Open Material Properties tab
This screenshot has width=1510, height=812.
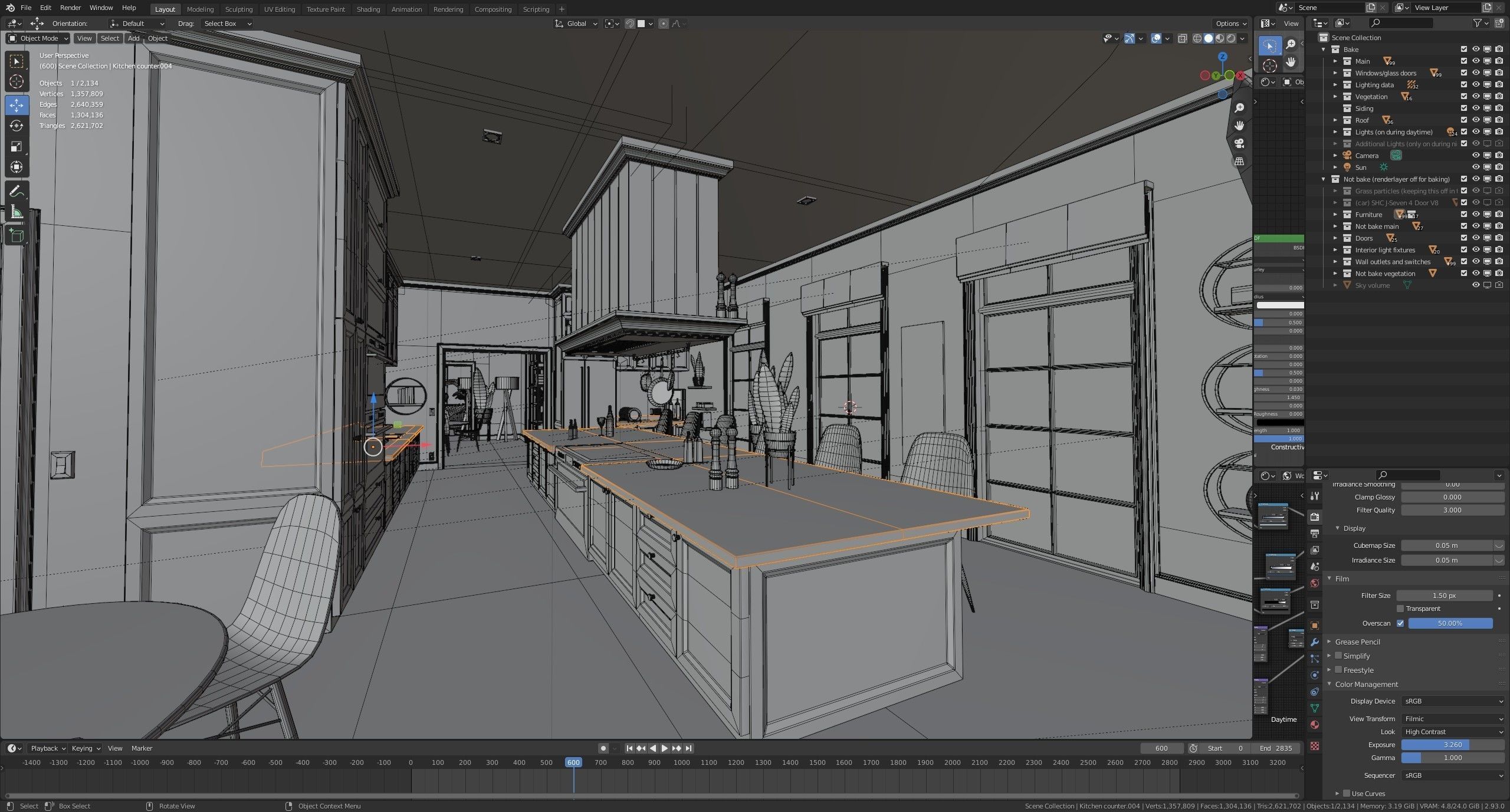(1315, 725)
